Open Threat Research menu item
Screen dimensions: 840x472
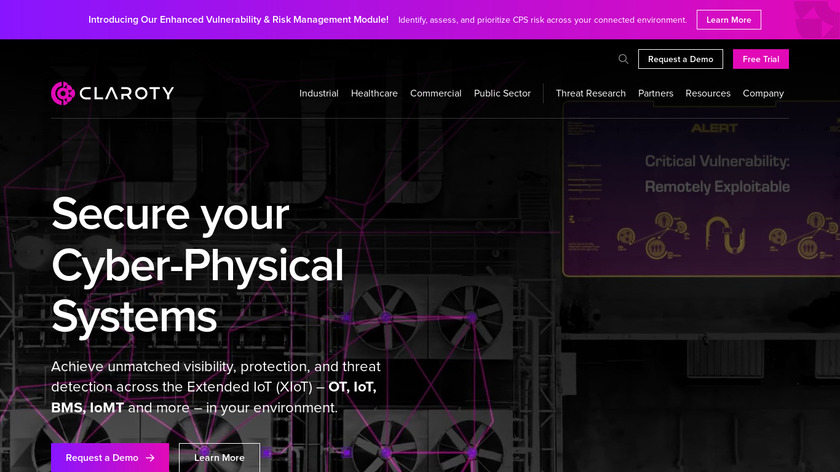coord(590,93)
